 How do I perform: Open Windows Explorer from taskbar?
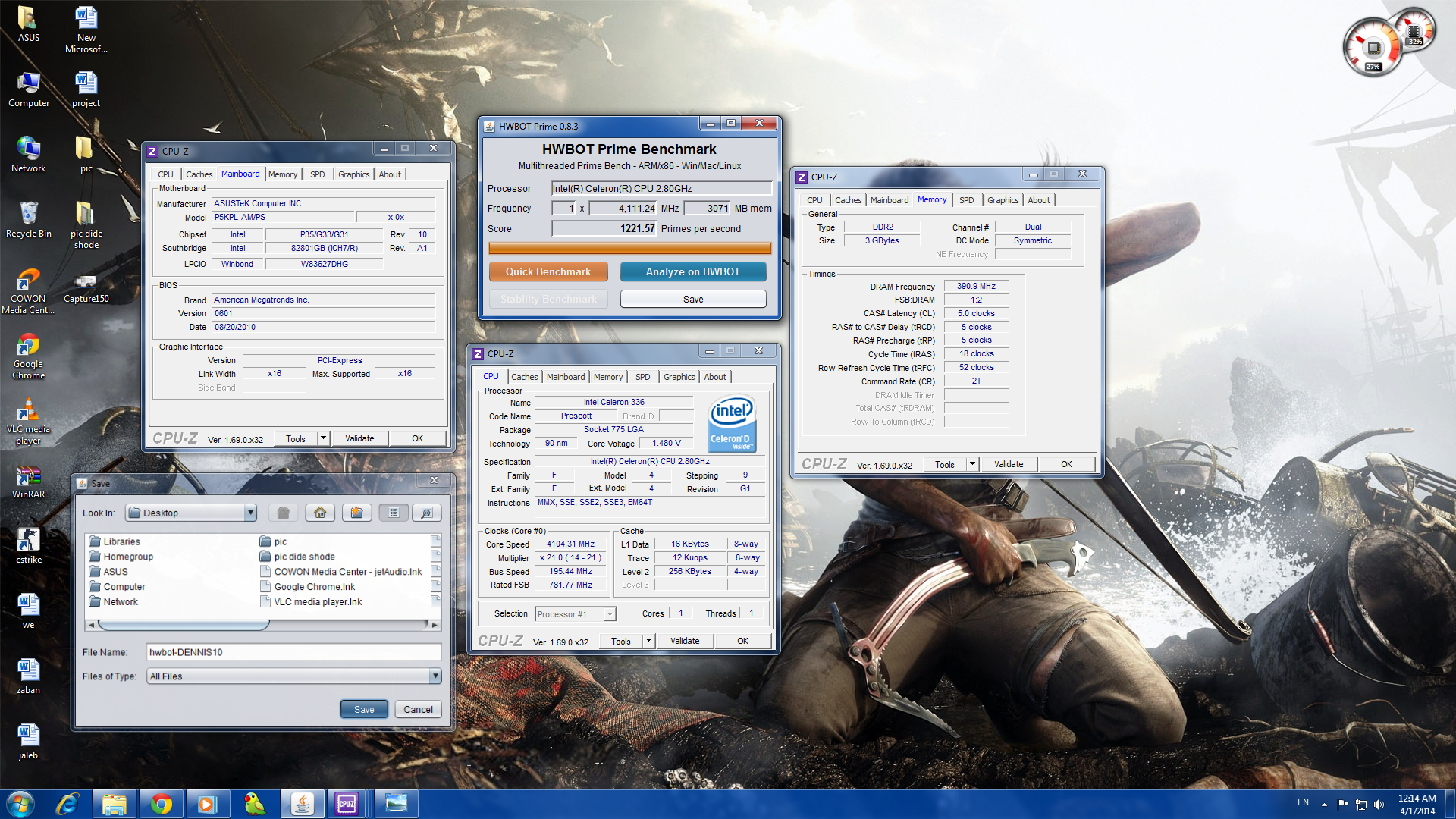point(115,803)
